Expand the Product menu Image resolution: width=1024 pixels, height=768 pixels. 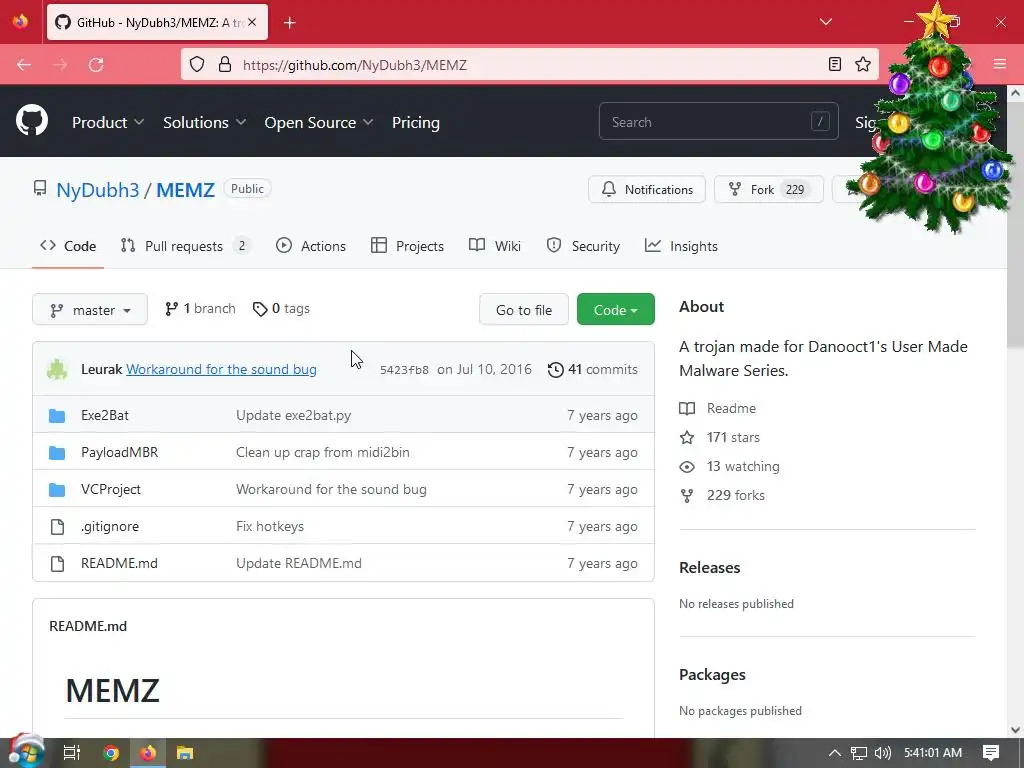pos(108,122)
